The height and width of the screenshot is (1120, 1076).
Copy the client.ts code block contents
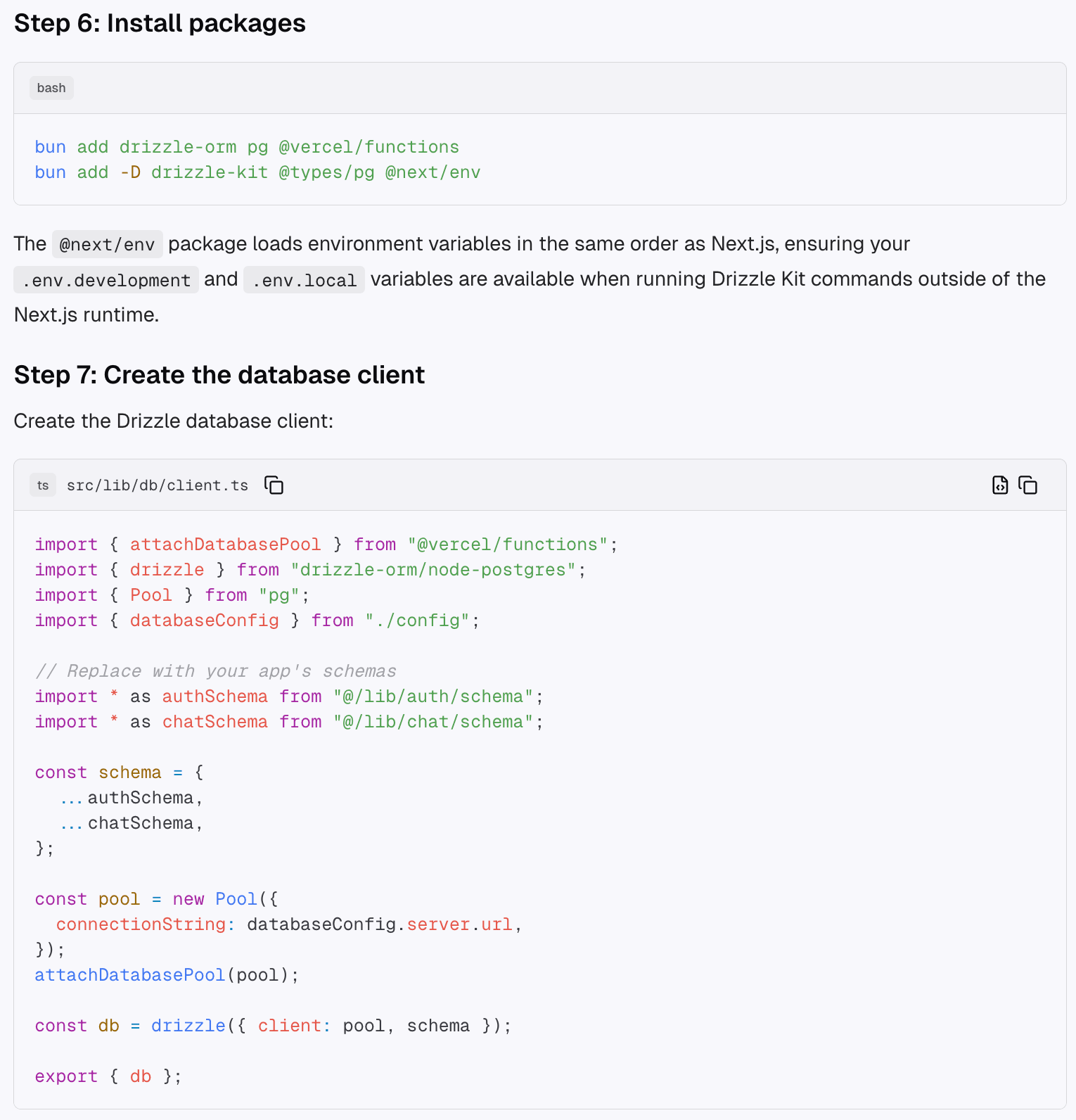click(1028, 485)
